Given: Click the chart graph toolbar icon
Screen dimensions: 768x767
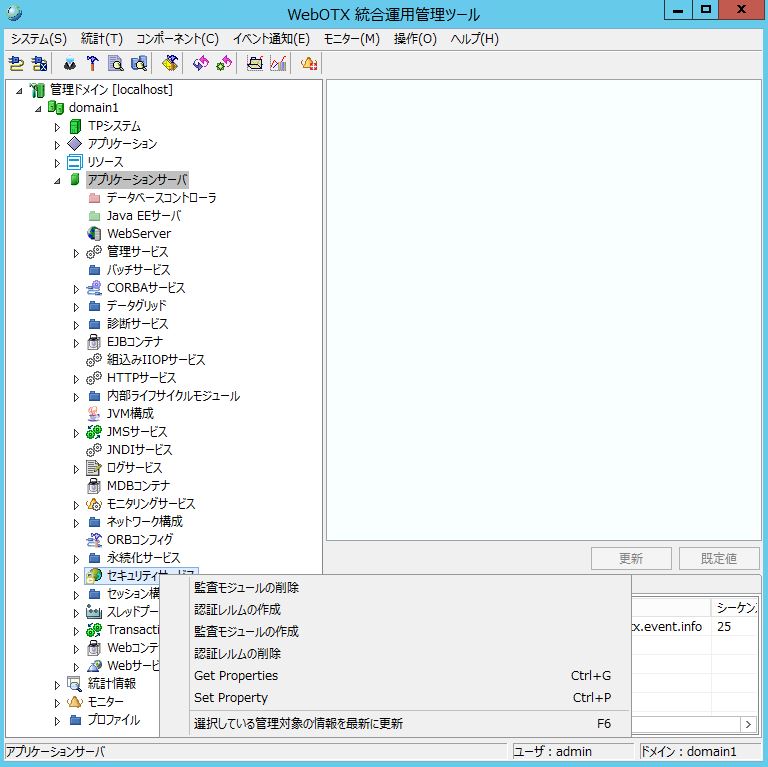Looking at the screenshot, I should coord(278,64).
